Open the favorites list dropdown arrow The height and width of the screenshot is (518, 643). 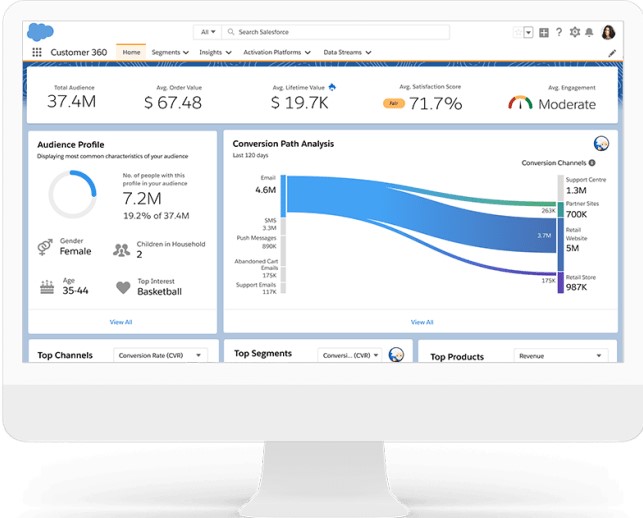(529, 32)
